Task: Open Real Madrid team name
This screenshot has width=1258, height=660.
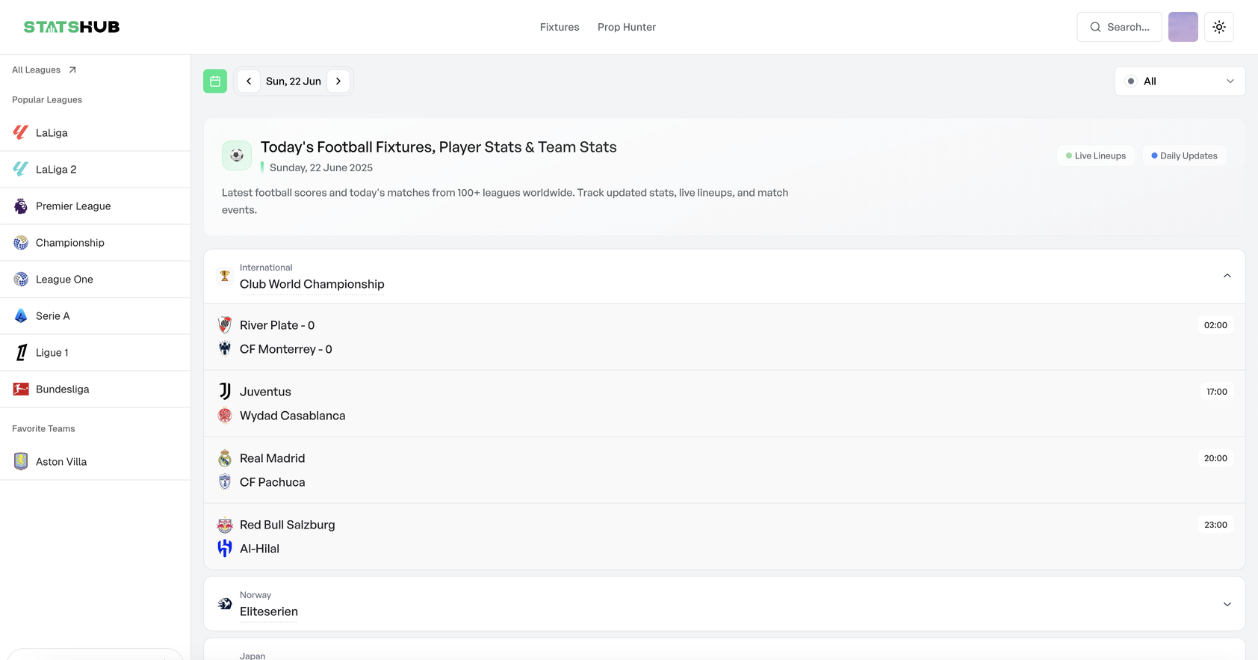Action: coord(272,458)
